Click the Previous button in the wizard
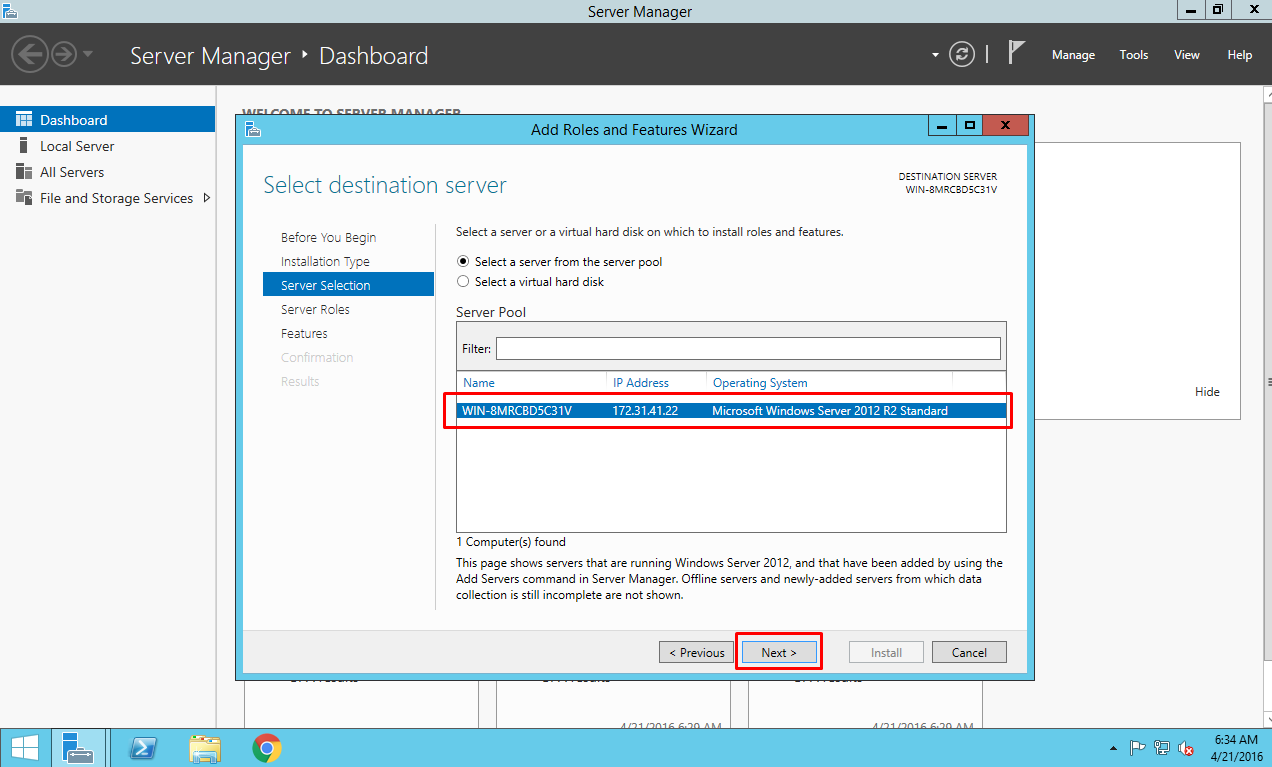 696,652
